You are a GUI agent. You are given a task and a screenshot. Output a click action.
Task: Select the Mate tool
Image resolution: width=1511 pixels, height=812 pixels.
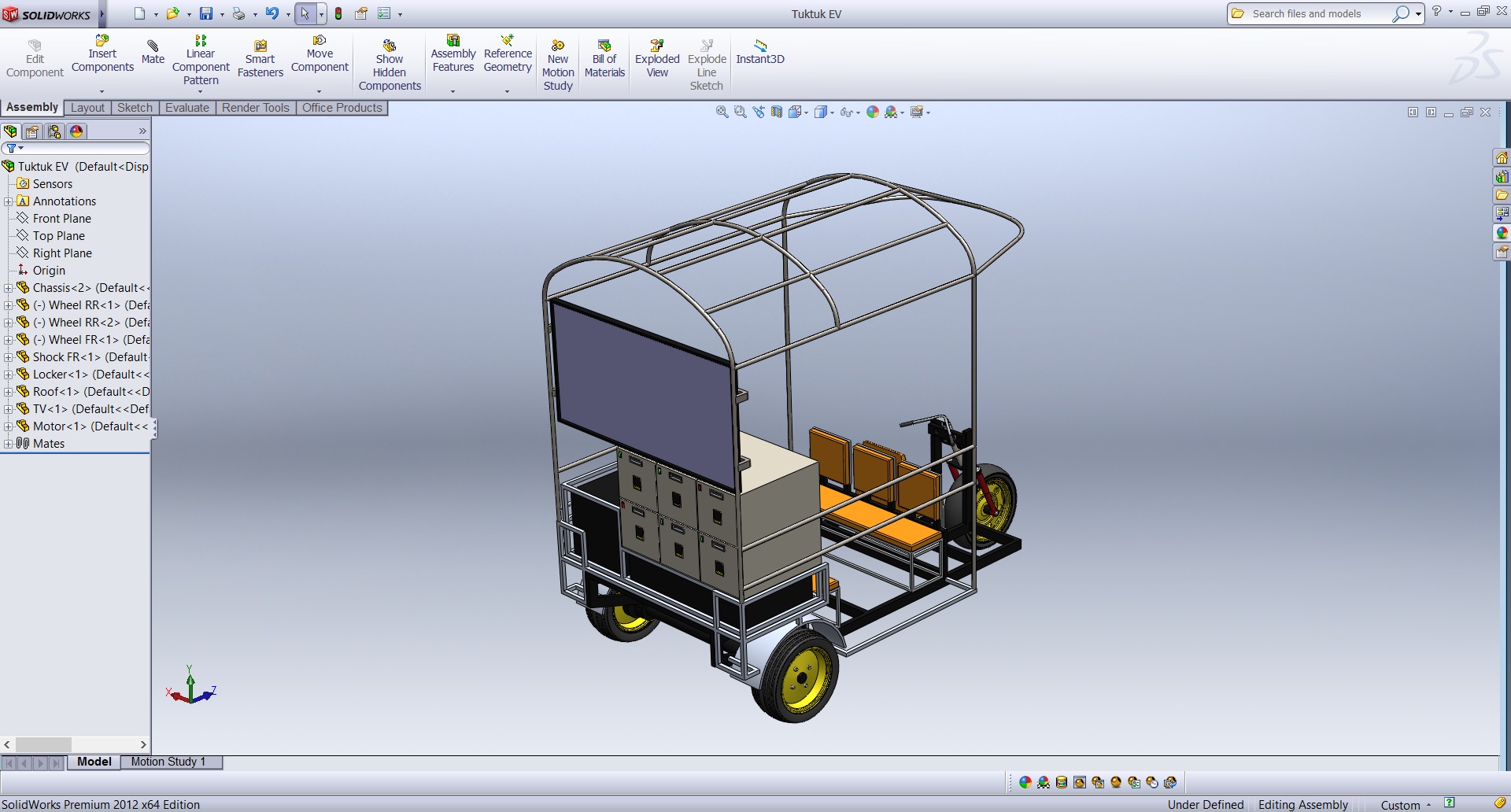click(153, 52)
